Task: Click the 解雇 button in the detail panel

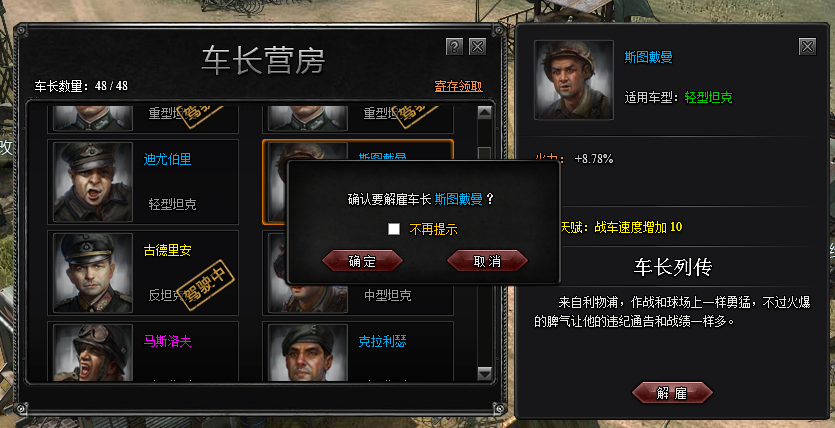Action: [x=672, y=393]
